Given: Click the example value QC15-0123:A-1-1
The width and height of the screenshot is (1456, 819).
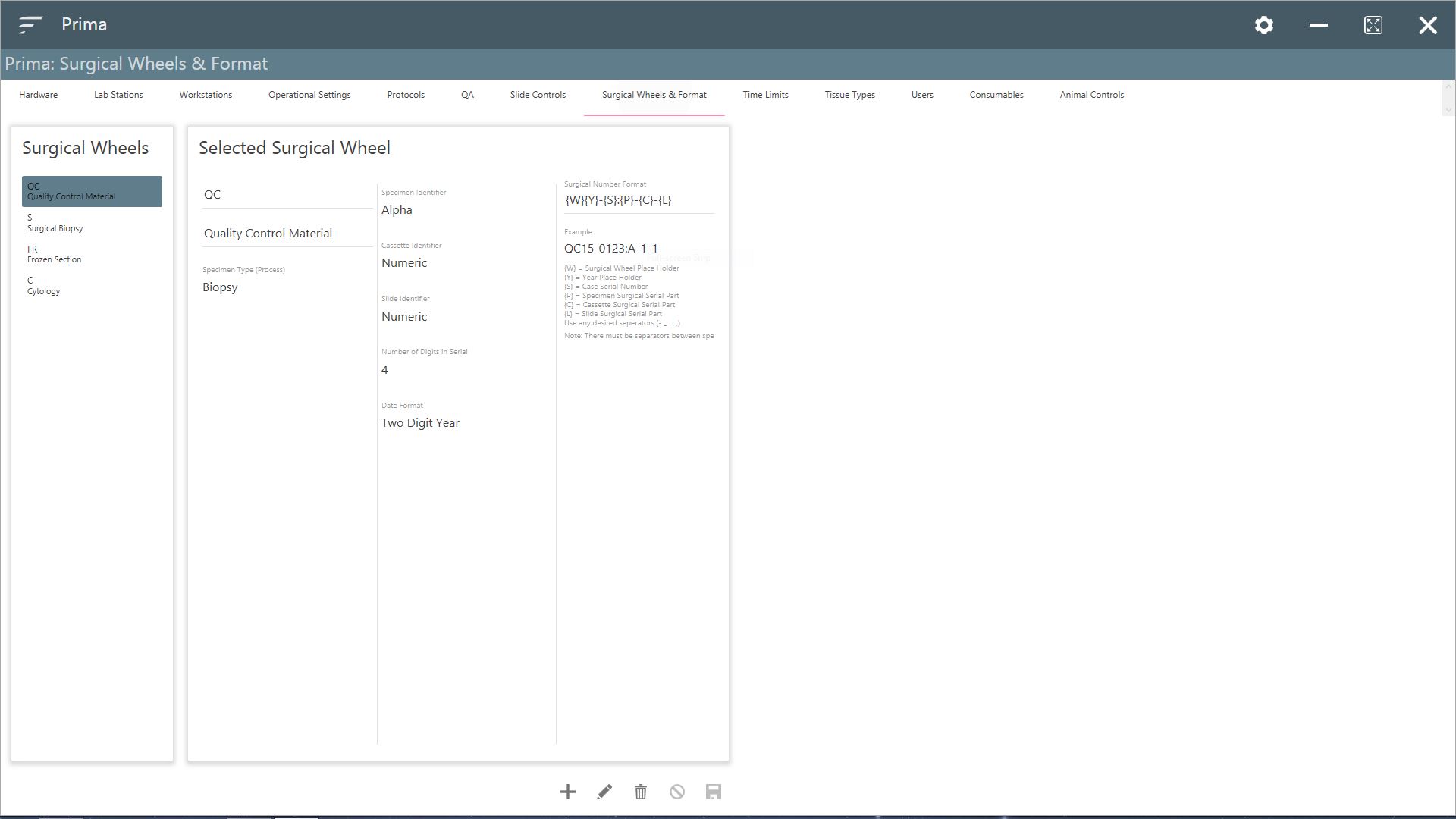Looking at the screenshot, I should (x=611, y=249).
